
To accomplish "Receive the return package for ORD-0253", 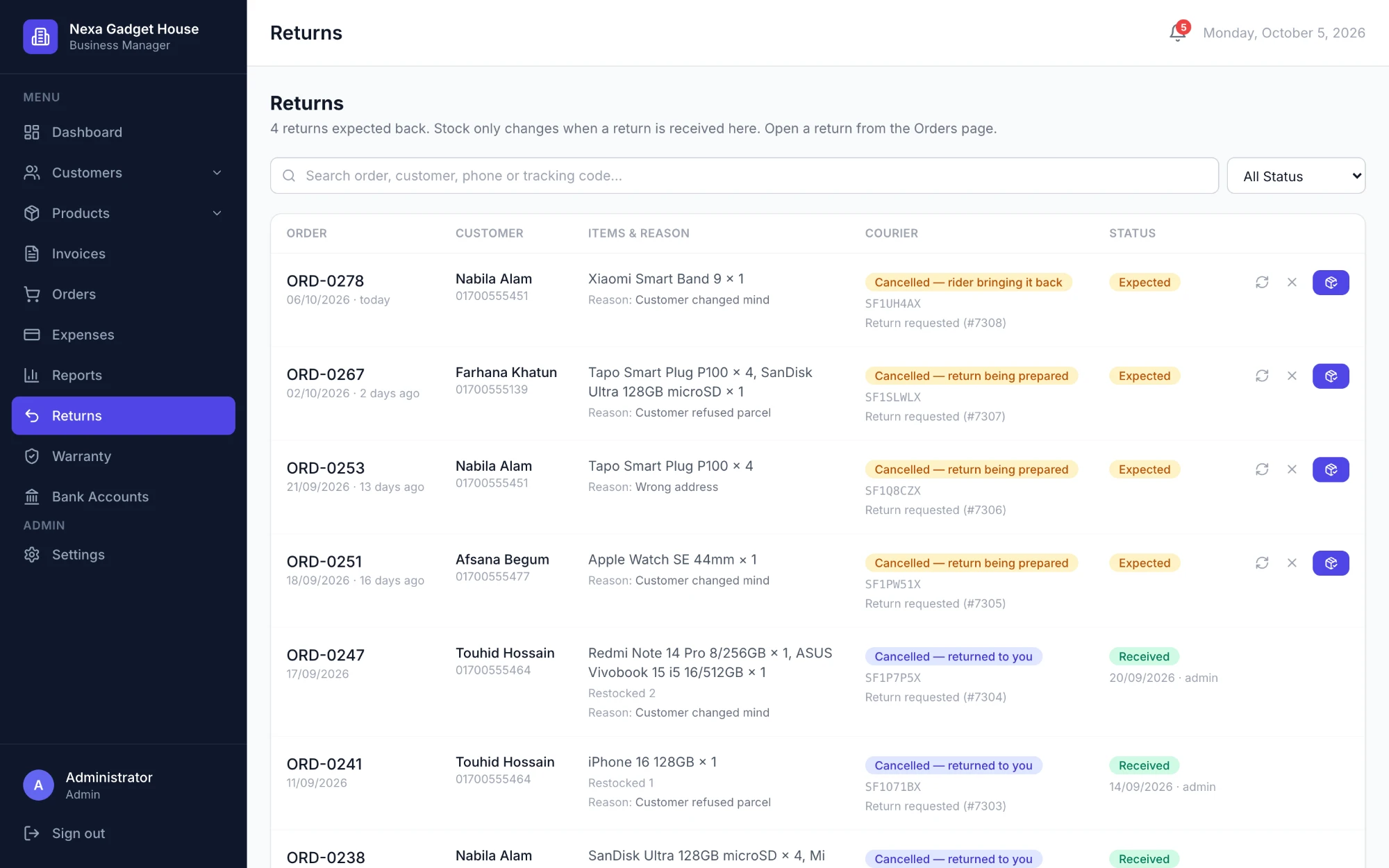I will tap(1331, 469).
